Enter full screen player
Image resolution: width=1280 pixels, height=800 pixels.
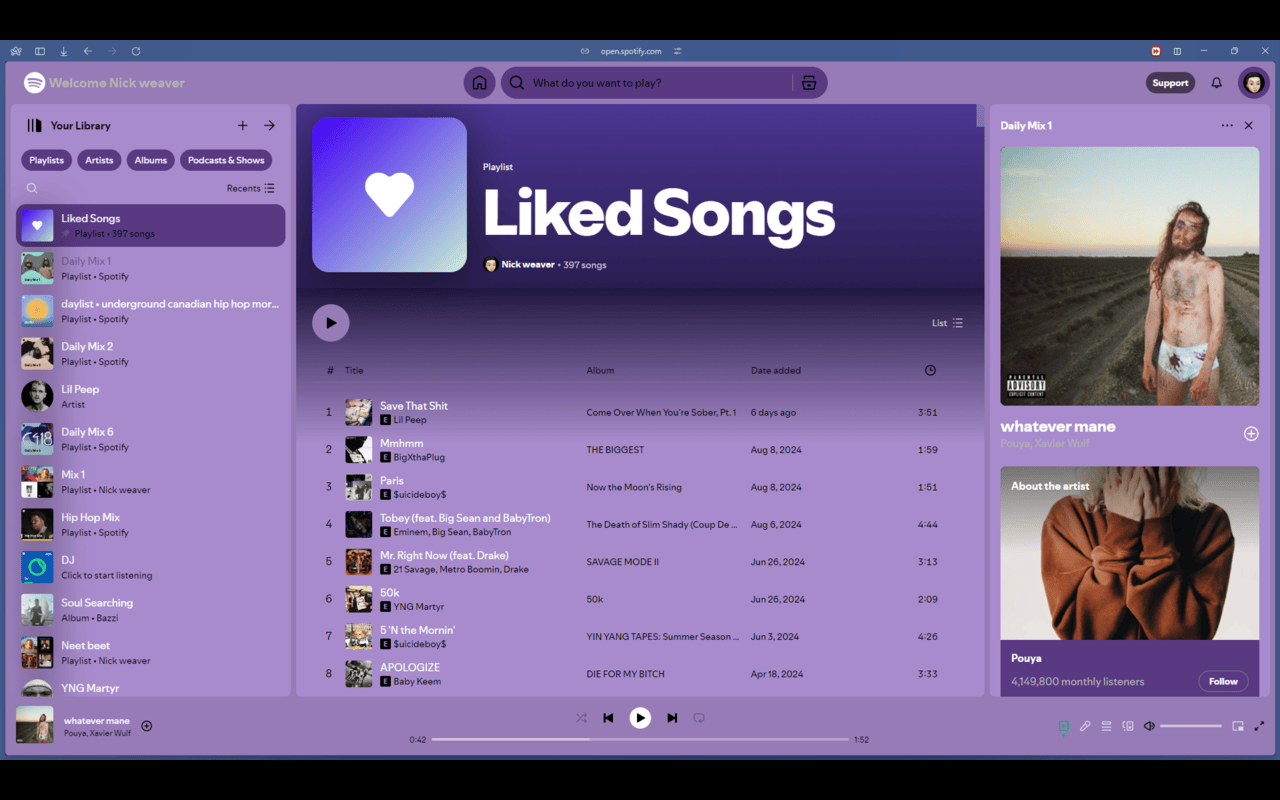coord(1259,726)
